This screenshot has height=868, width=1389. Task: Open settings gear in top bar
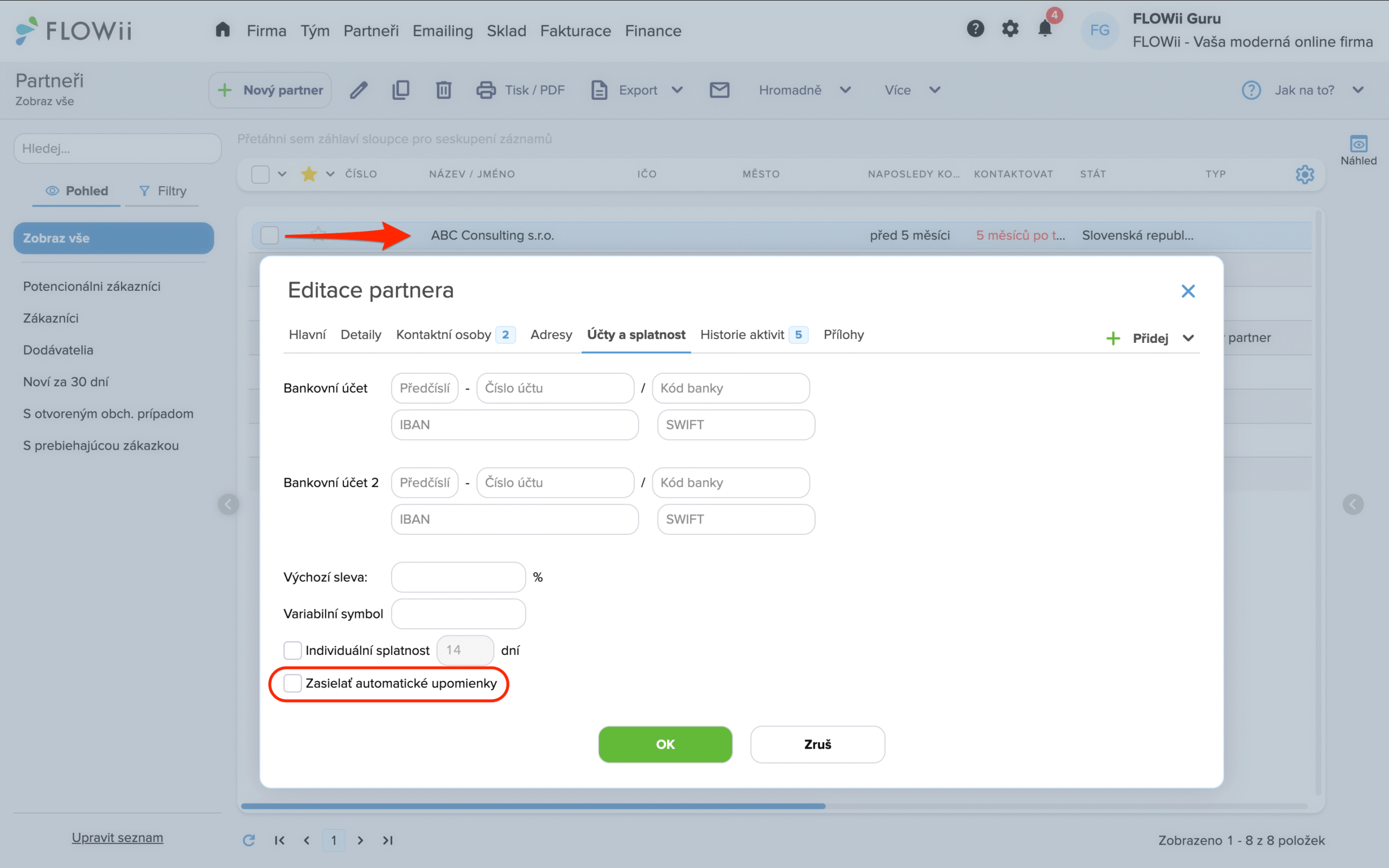pyautogui.click(x=1010, y=29)
